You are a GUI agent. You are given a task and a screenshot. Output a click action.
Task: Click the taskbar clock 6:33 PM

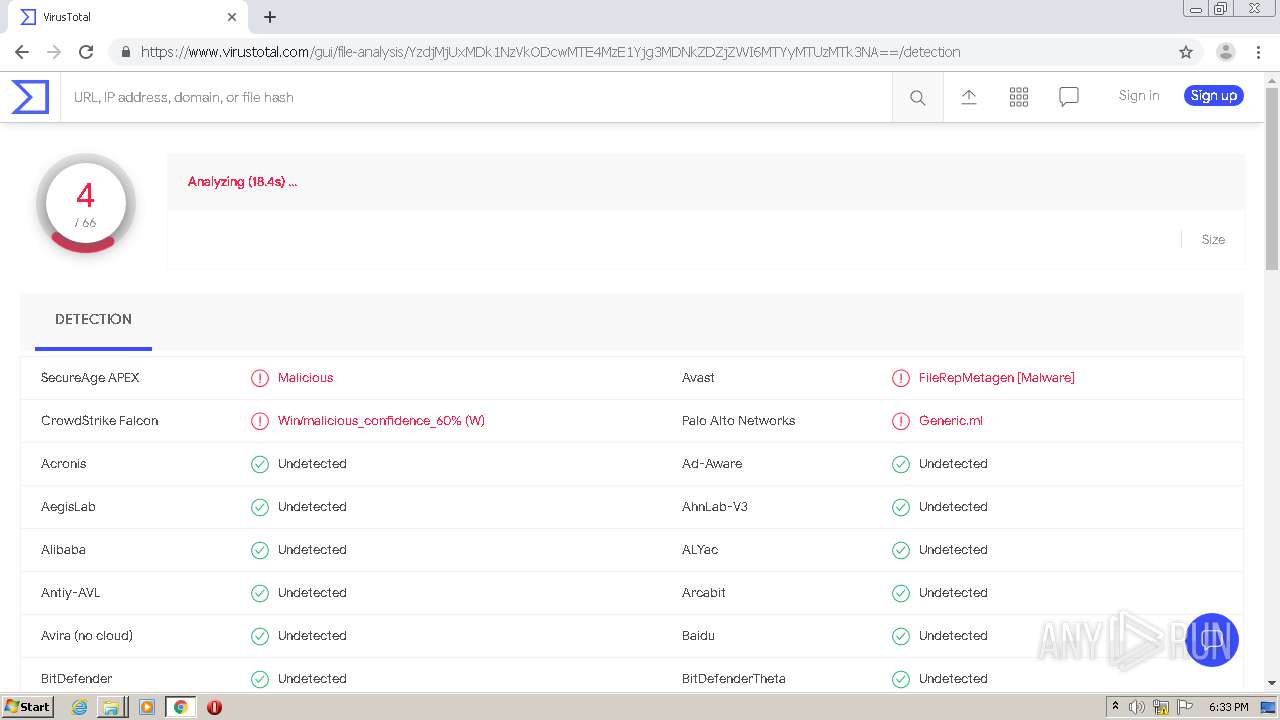tap(1228, 707)
